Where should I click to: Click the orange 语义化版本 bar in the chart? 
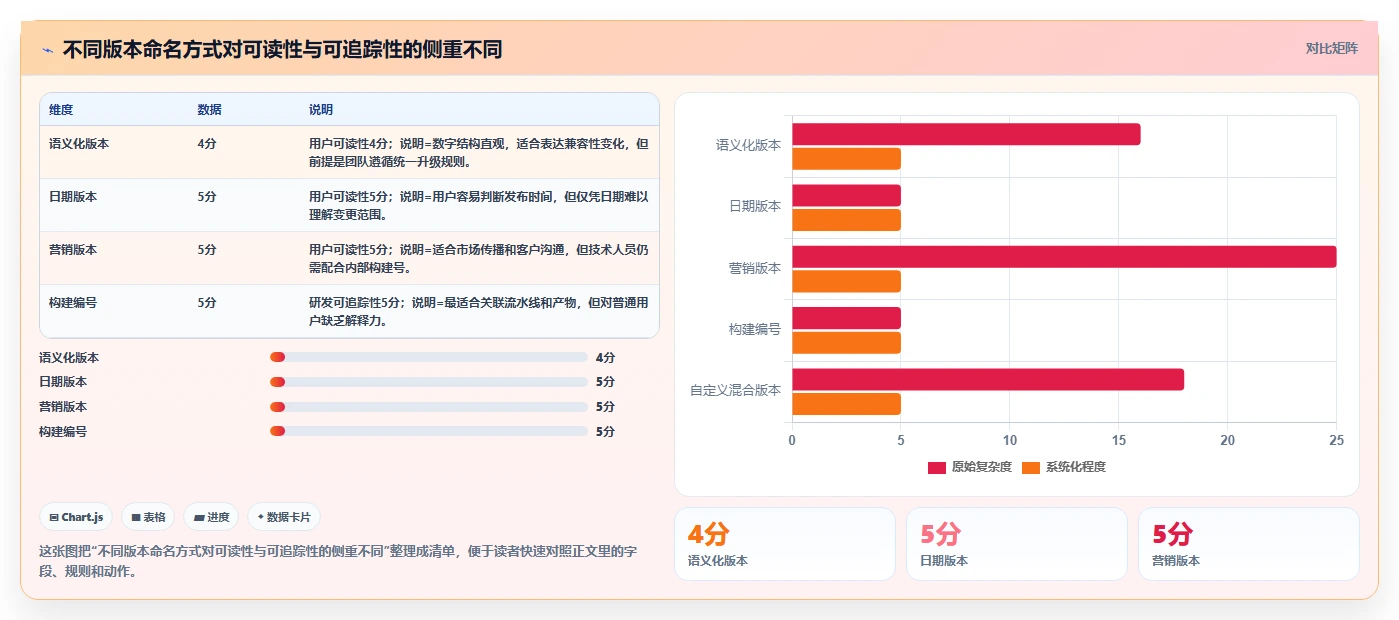(846, 159)
